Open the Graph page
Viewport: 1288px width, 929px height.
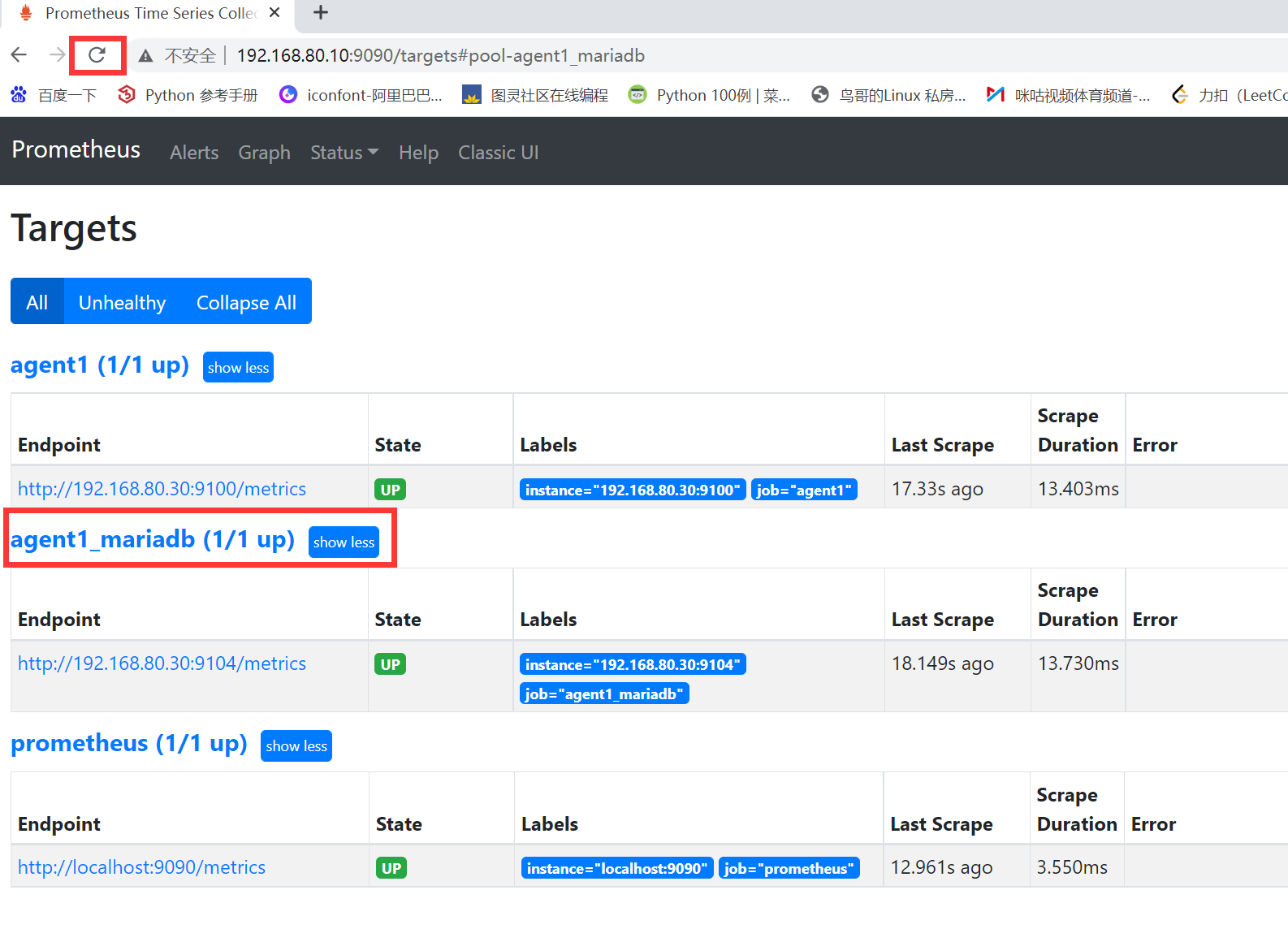point(264,153)
